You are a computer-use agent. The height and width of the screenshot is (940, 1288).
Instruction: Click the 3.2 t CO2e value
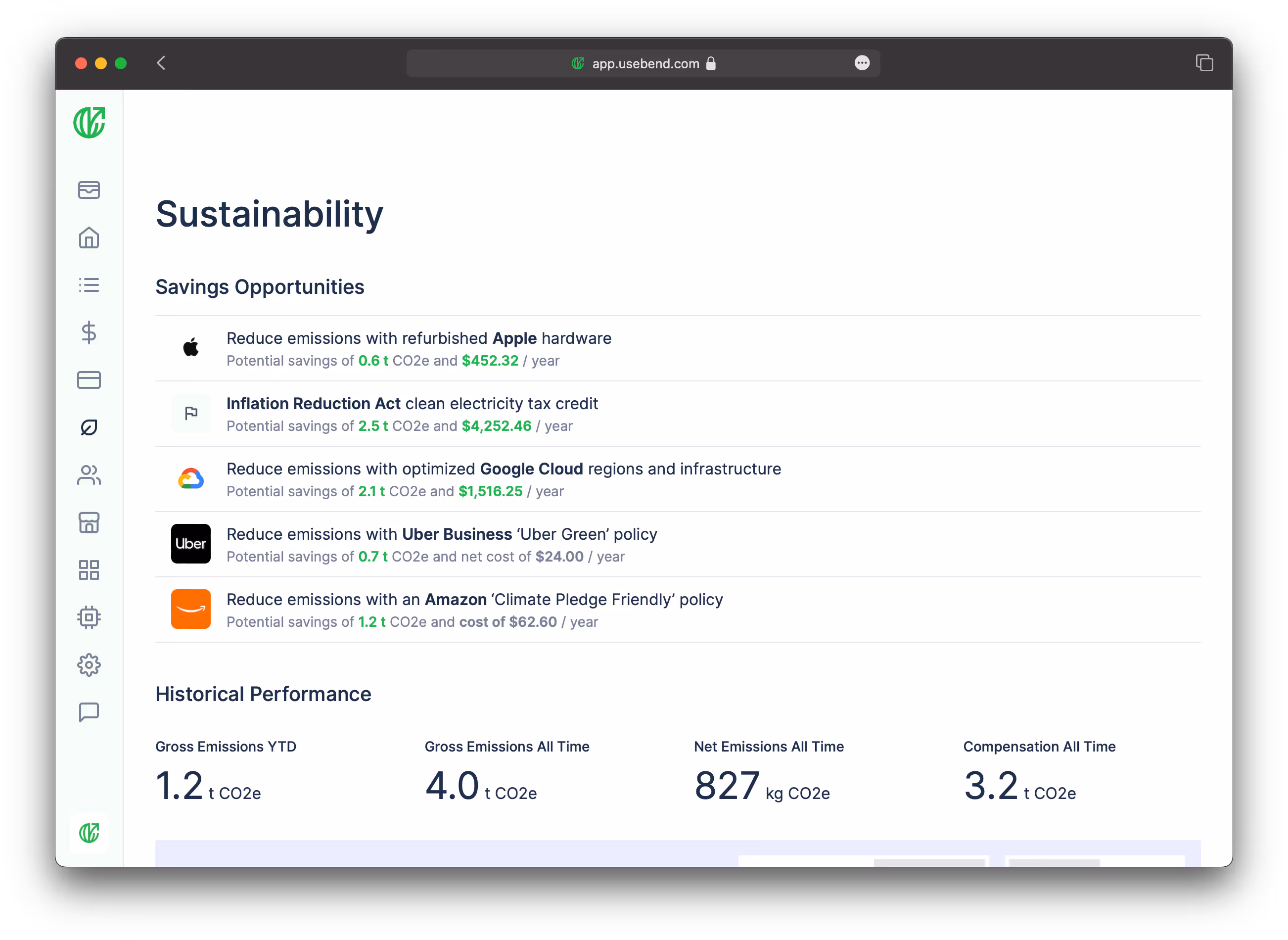(1019, 786)
